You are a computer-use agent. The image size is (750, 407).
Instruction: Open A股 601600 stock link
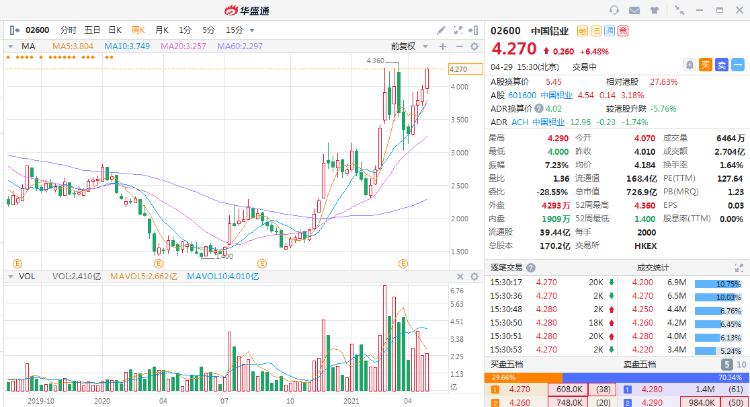coord(540,95)
